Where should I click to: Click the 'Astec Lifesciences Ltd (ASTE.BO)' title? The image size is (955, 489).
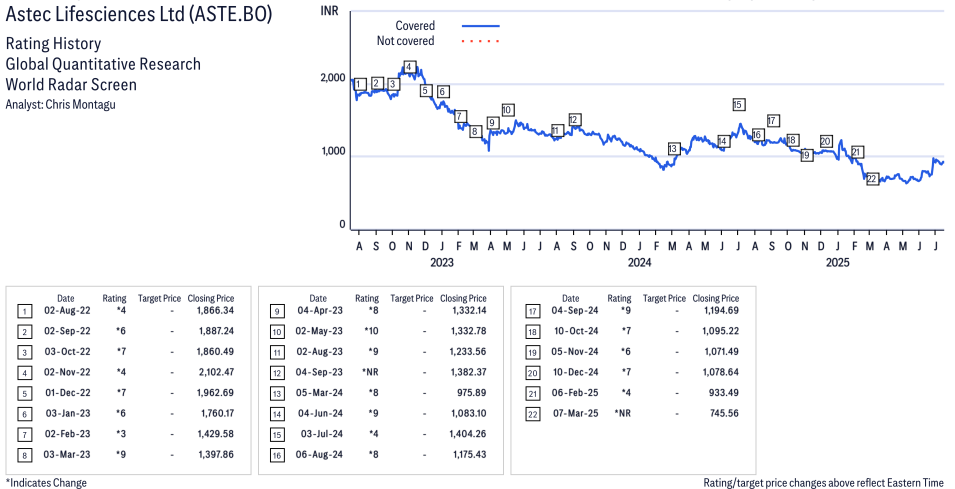coord(138,13)
